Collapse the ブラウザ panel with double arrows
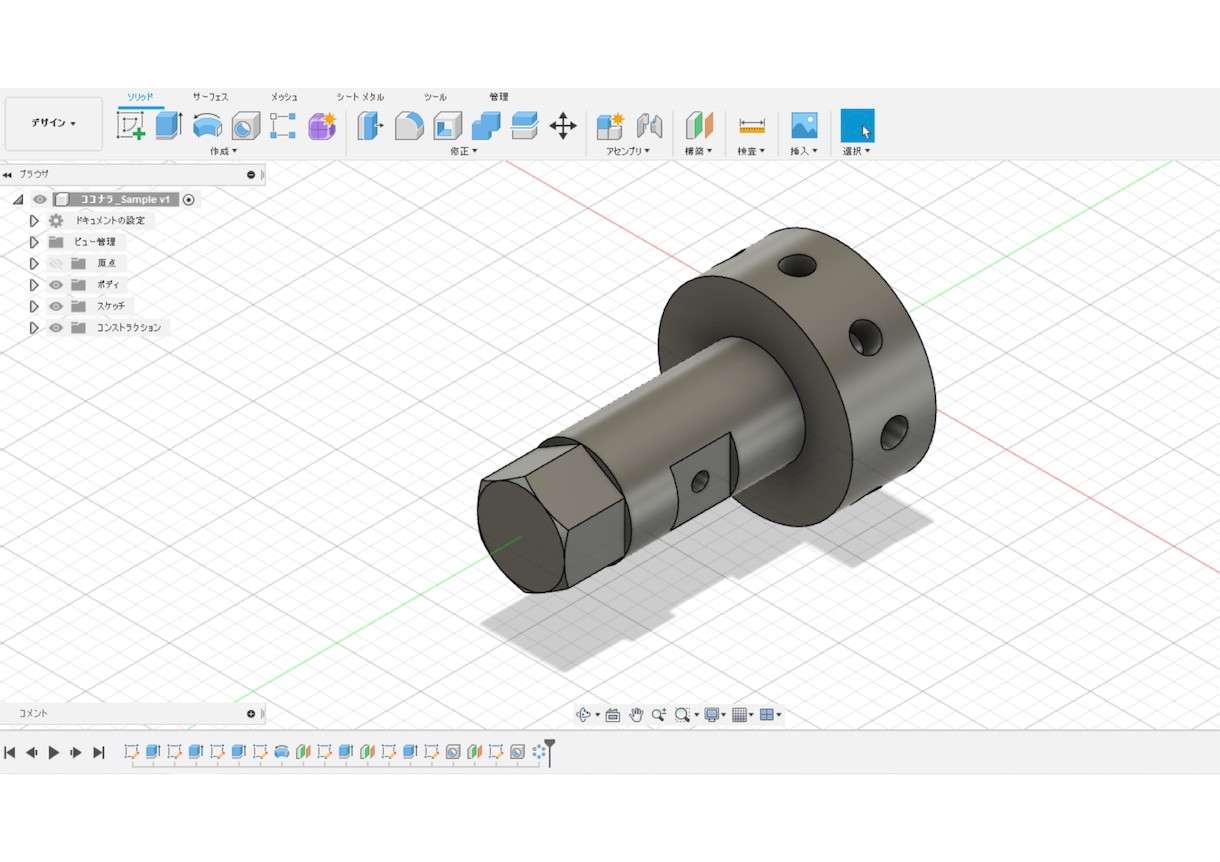Image resolution: width=1220 pixels, height=862 pixels. [7, 175]
